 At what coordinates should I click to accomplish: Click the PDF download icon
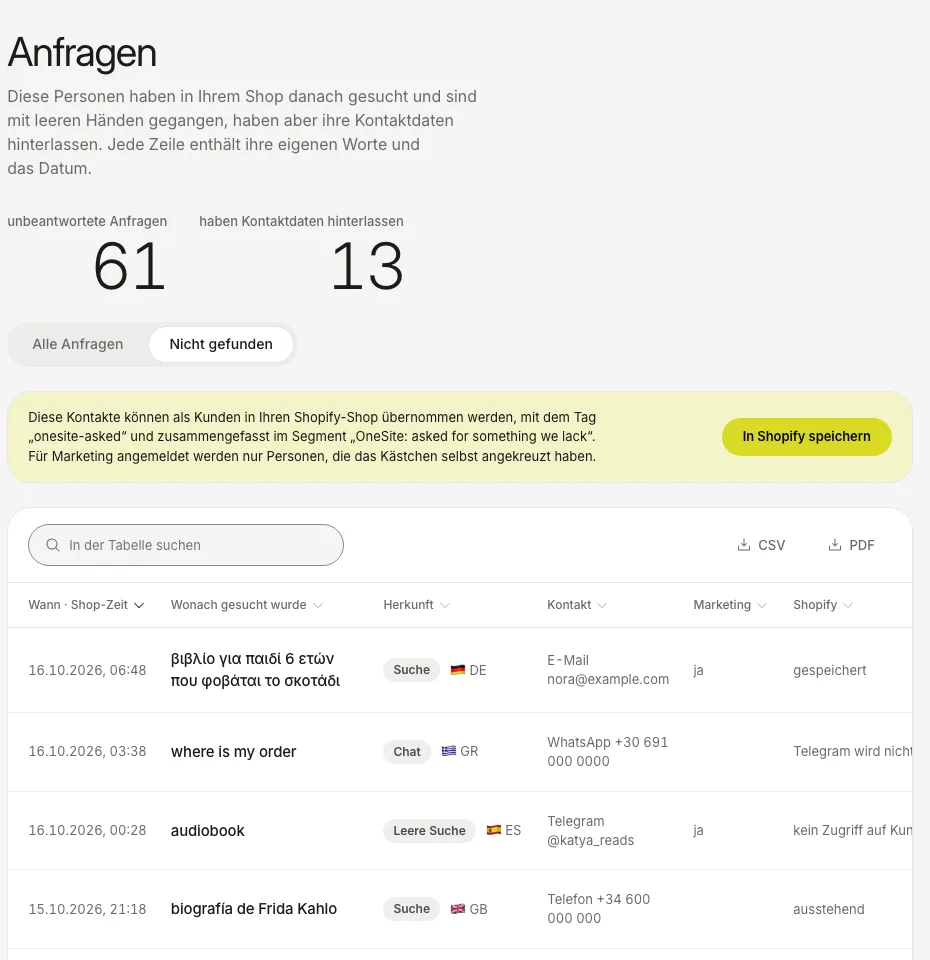tap(834, 545)
